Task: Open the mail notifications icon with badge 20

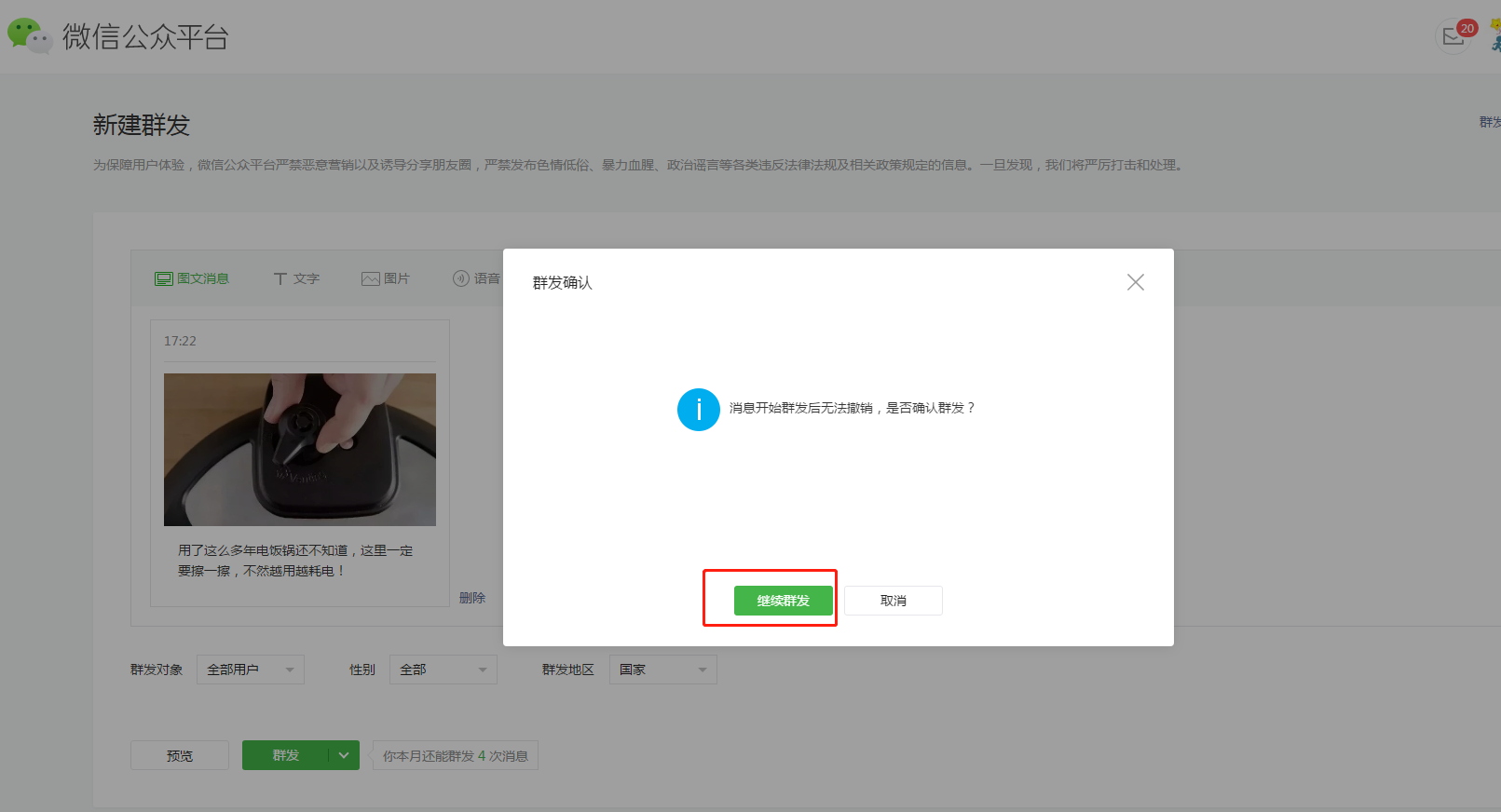Action: point(1455,36)
